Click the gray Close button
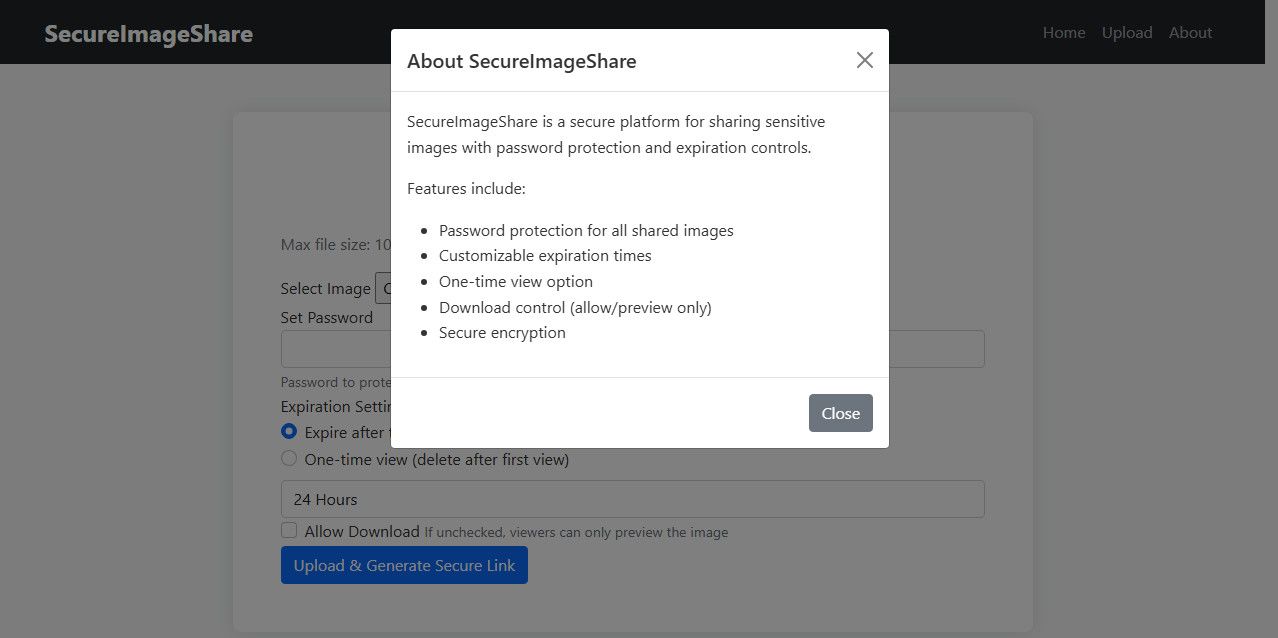This screenshot has height=638, width=1278. pos(840,413)
